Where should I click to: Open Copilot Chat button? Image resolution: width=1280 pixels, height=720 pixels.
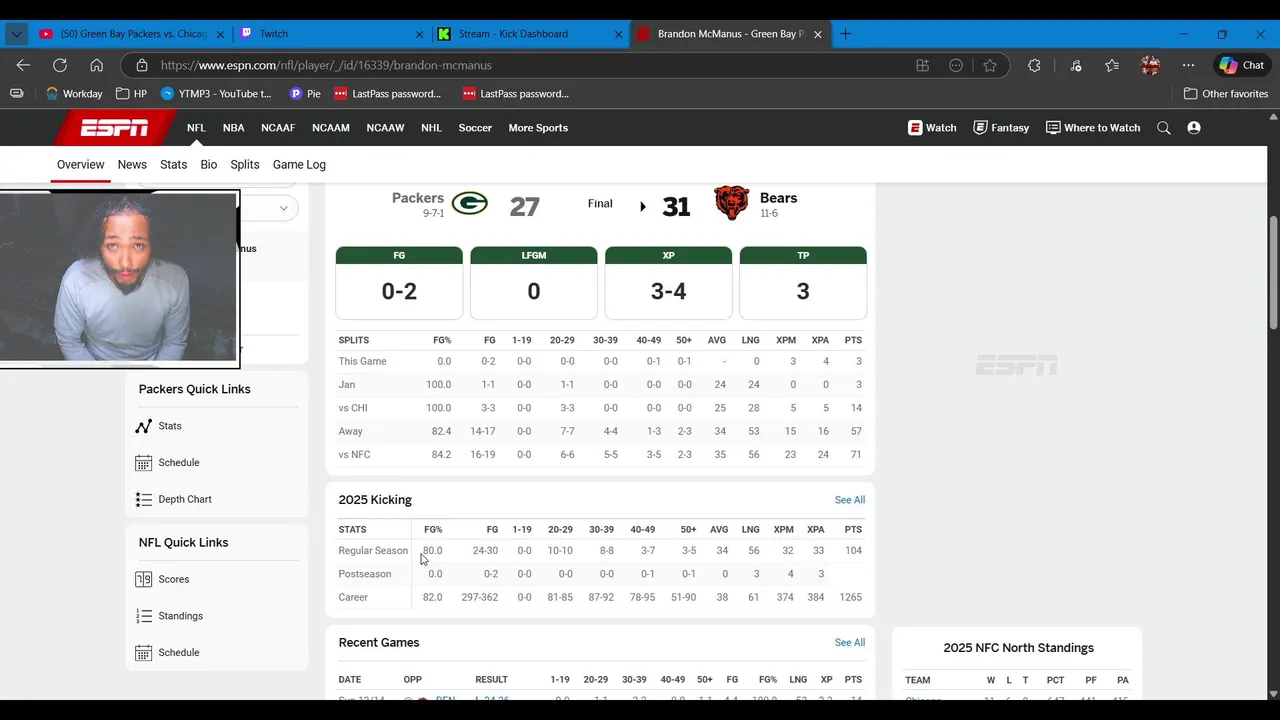pos(1241,65)
